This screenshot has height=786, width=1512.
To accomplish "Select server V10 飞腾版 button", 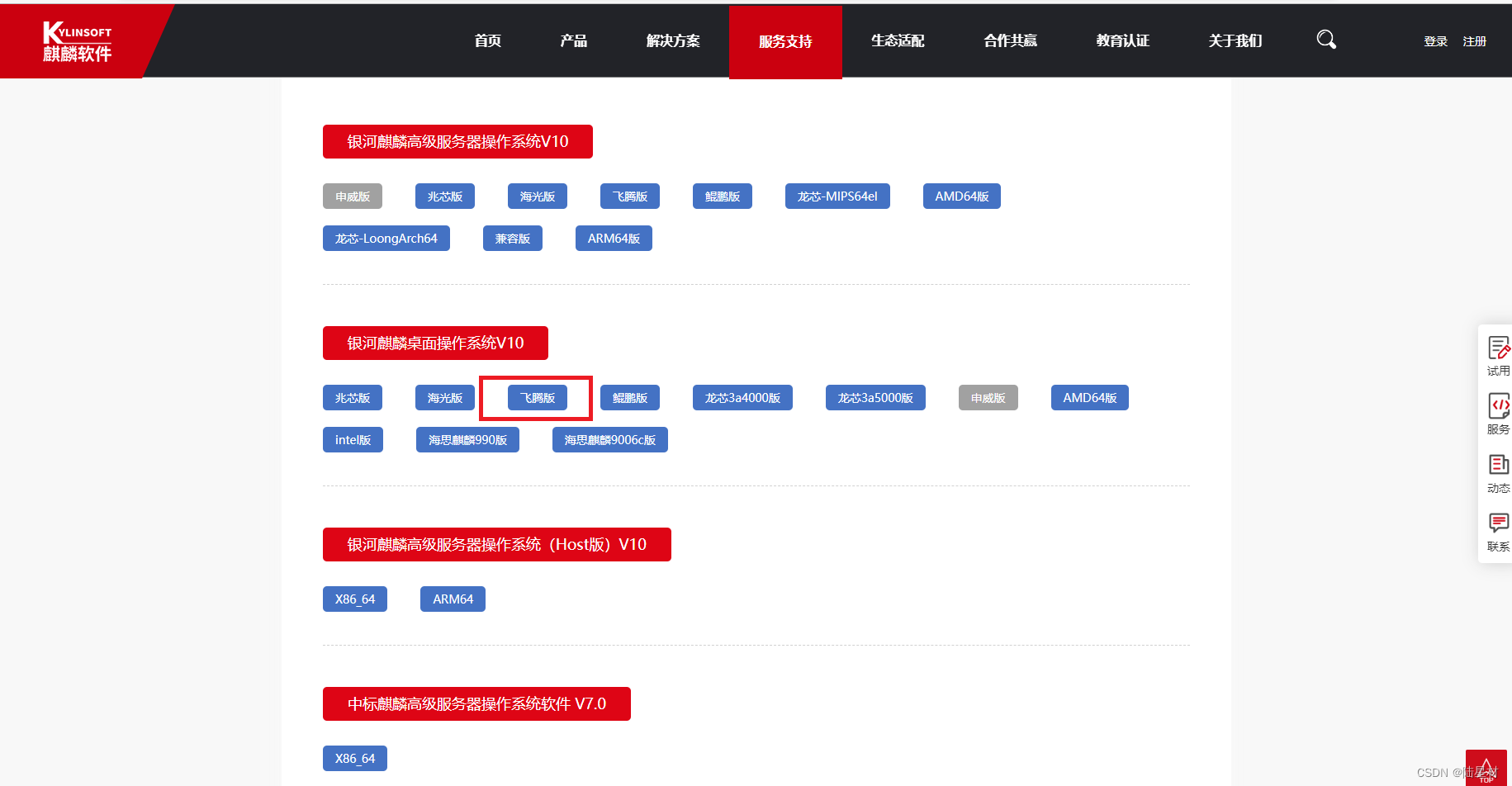I will pos(630,196).
